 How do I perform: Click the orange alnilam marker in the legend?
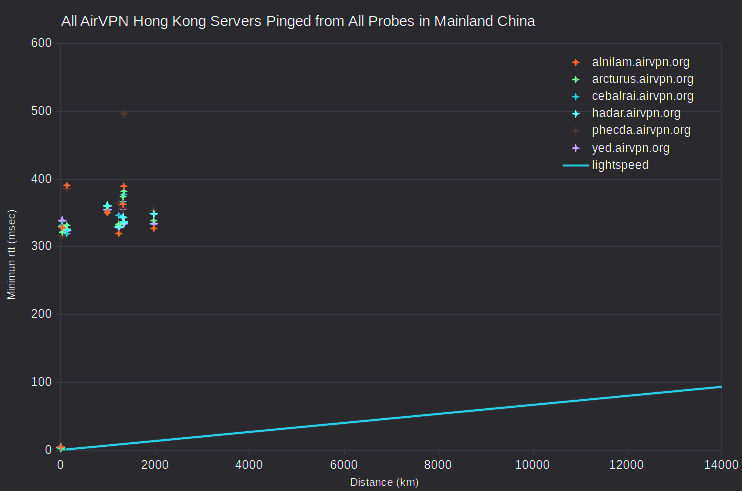tap(575, 62)
